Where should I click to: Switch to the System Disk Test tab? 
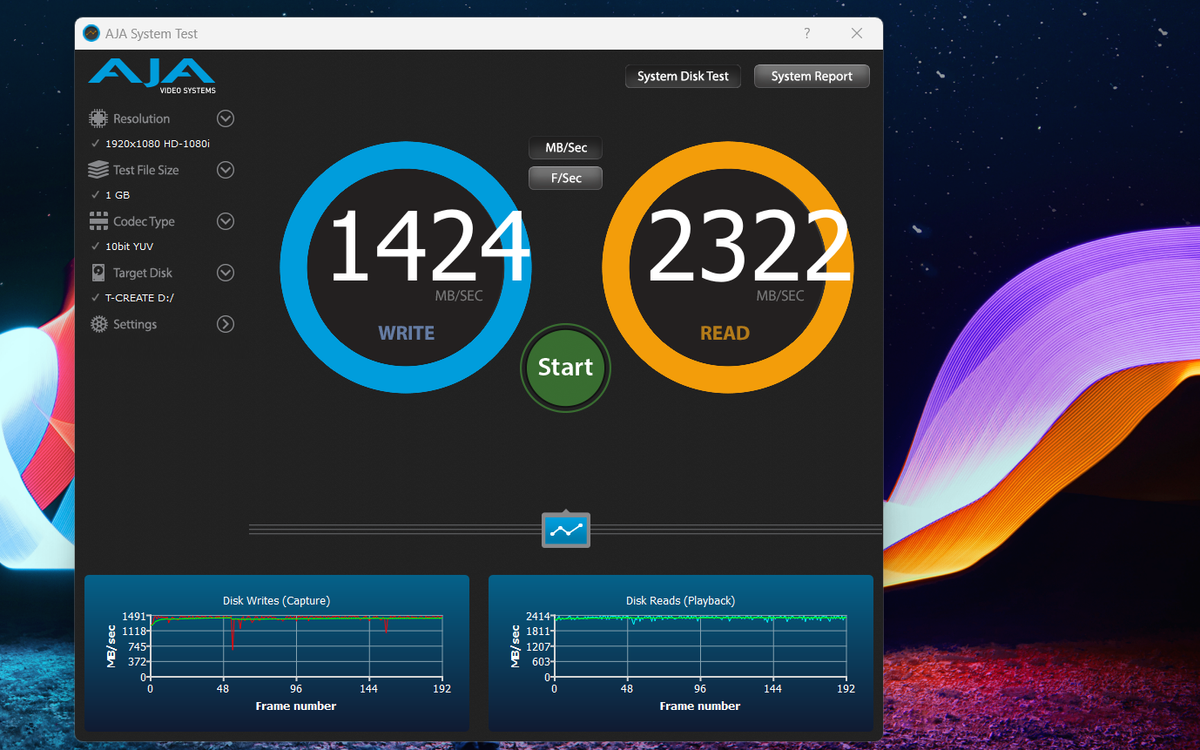[682, 75]
